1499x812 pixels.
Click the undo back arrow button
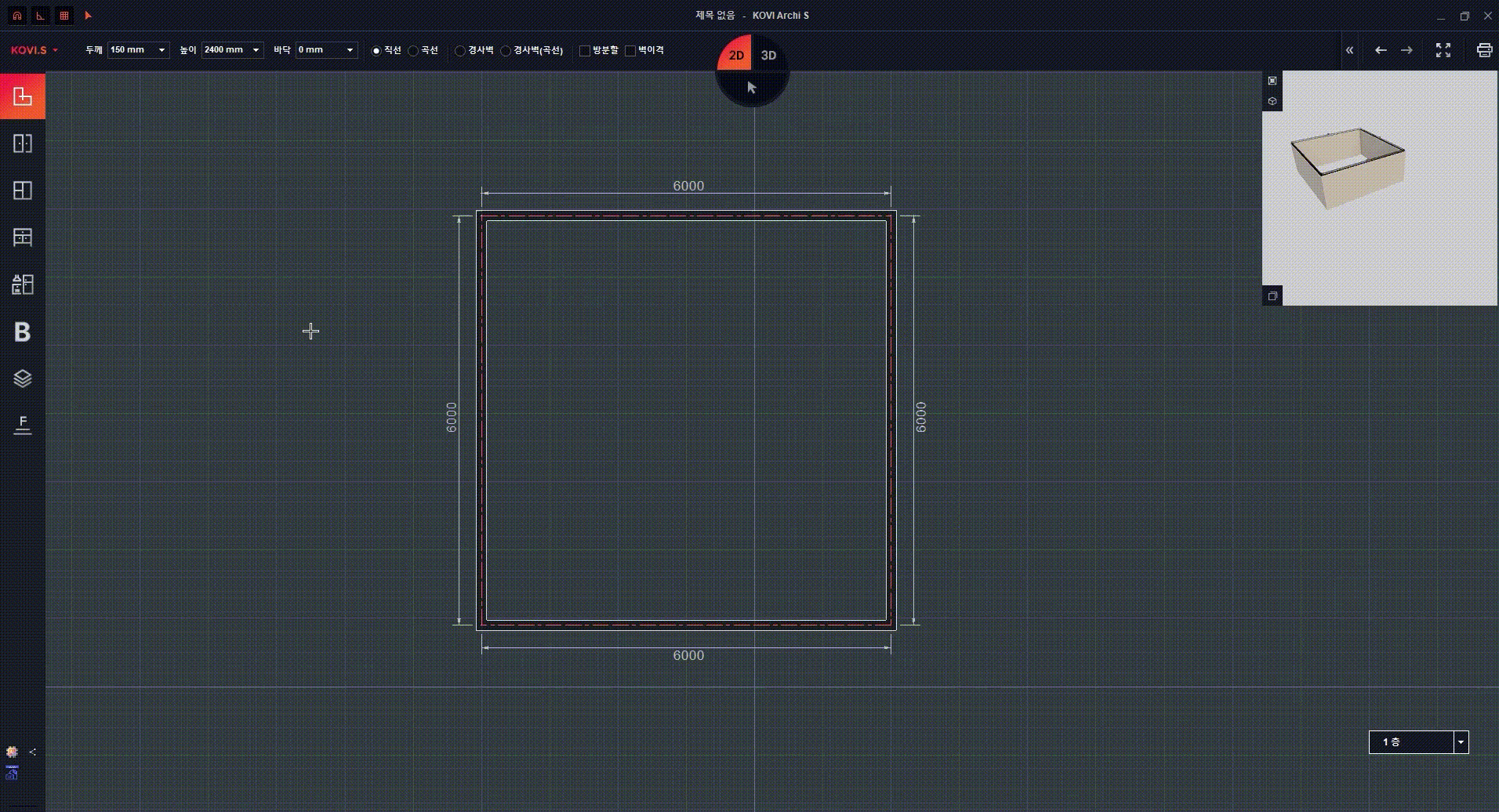1381,50
